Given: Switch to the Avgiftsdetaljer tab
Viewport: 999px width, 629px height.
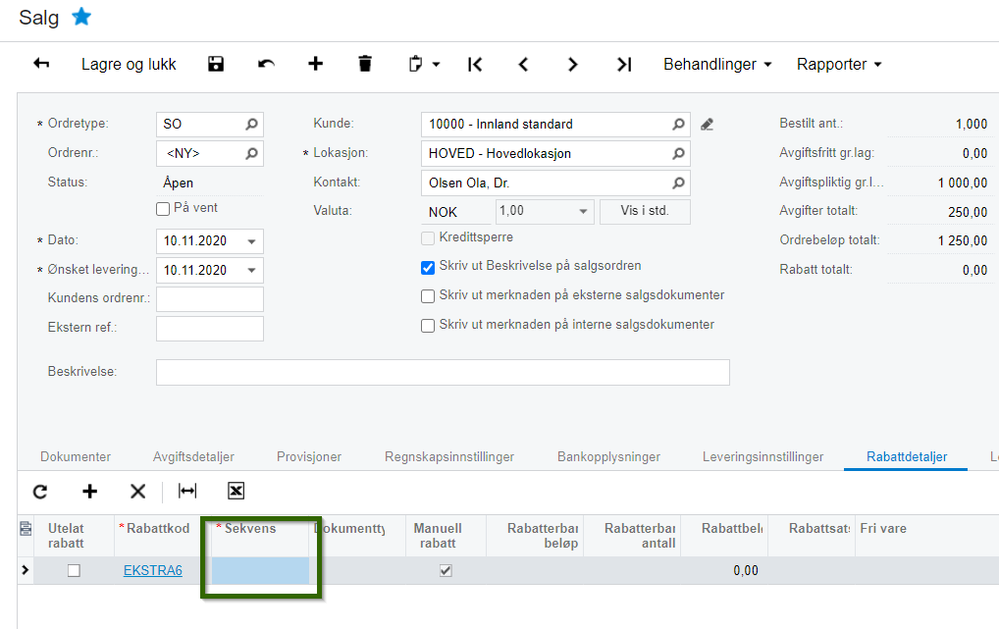Looking at the screenshot, I should click(194, 457).
